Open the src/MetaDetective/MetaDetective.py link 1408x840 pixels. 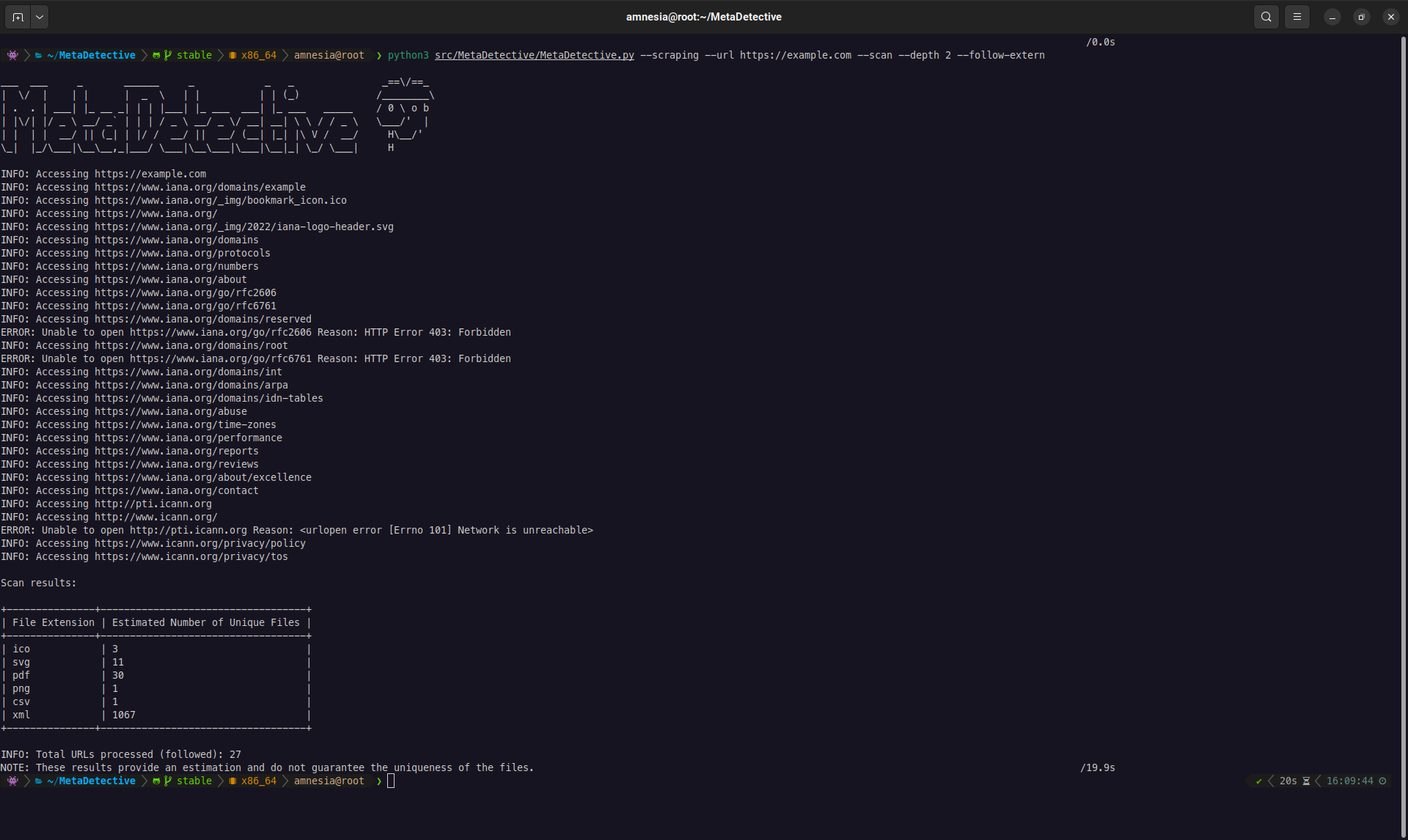(x=533, y=55)
